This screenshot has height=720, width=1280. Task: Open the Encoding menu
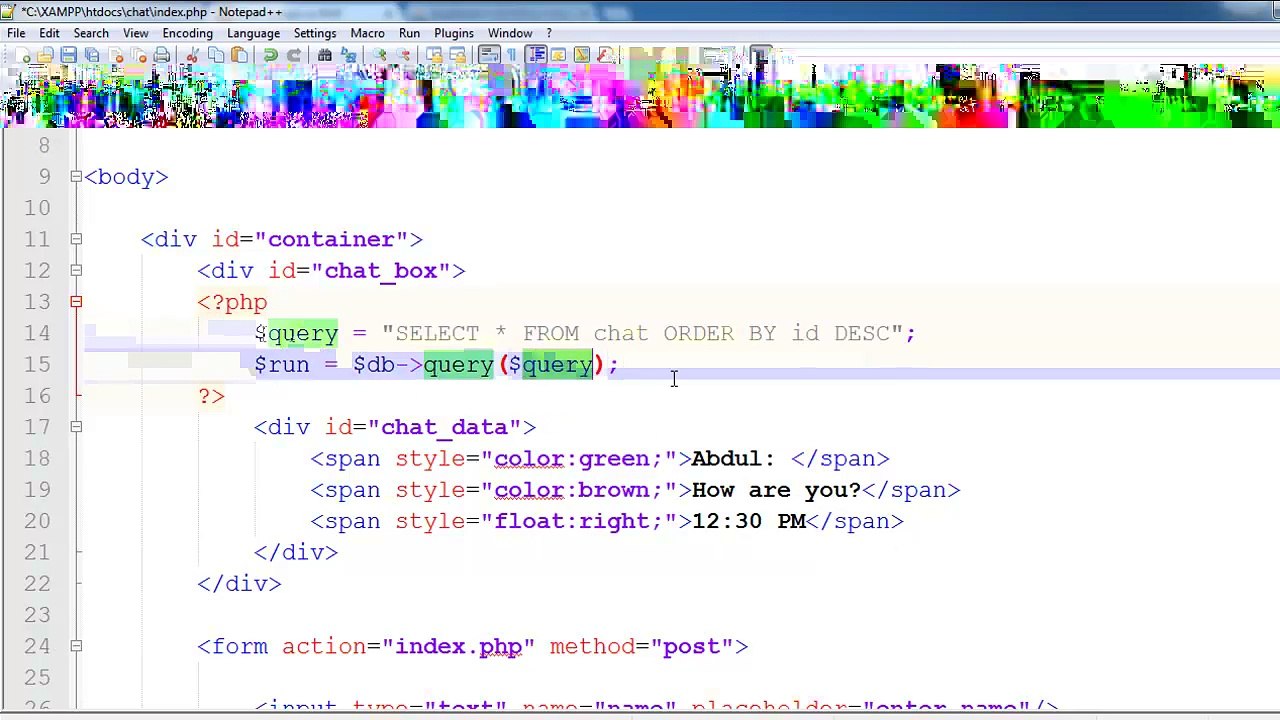[x=188, y=33]
